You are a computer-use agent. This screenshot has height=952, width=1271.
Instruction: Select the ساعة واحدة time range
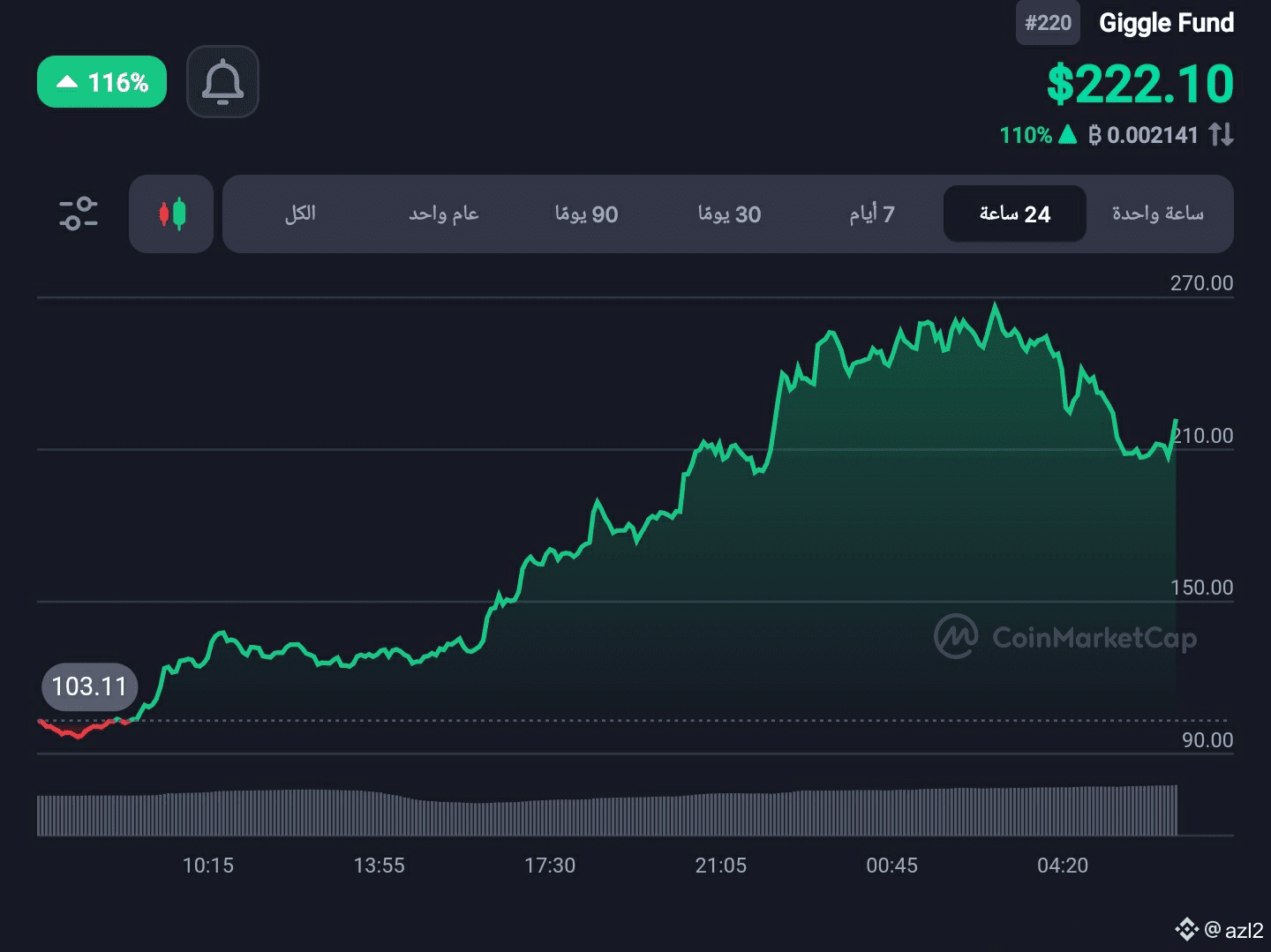1158,214
